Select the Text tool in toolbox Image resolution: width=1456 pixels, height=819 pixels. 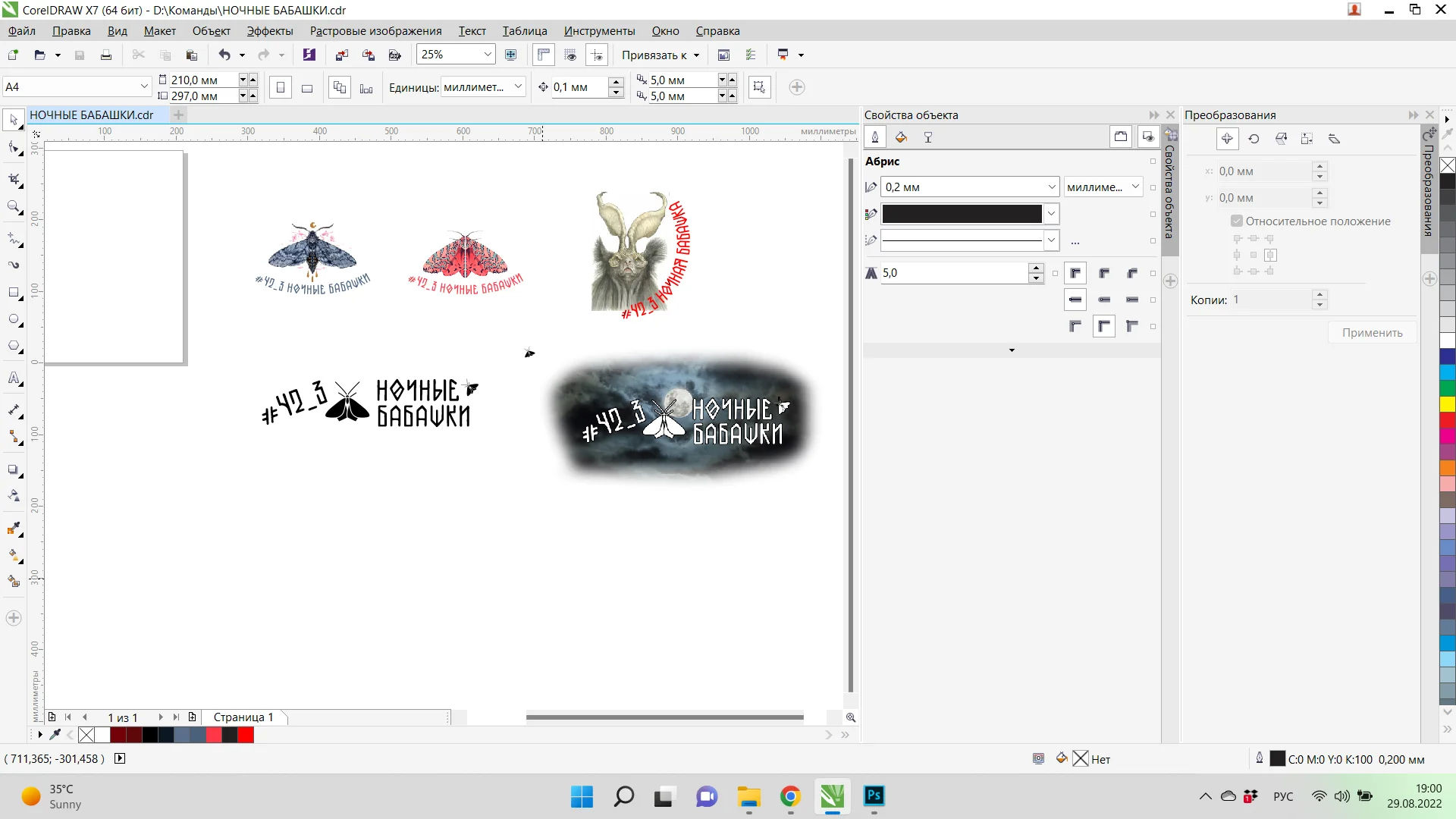point(14,378)
